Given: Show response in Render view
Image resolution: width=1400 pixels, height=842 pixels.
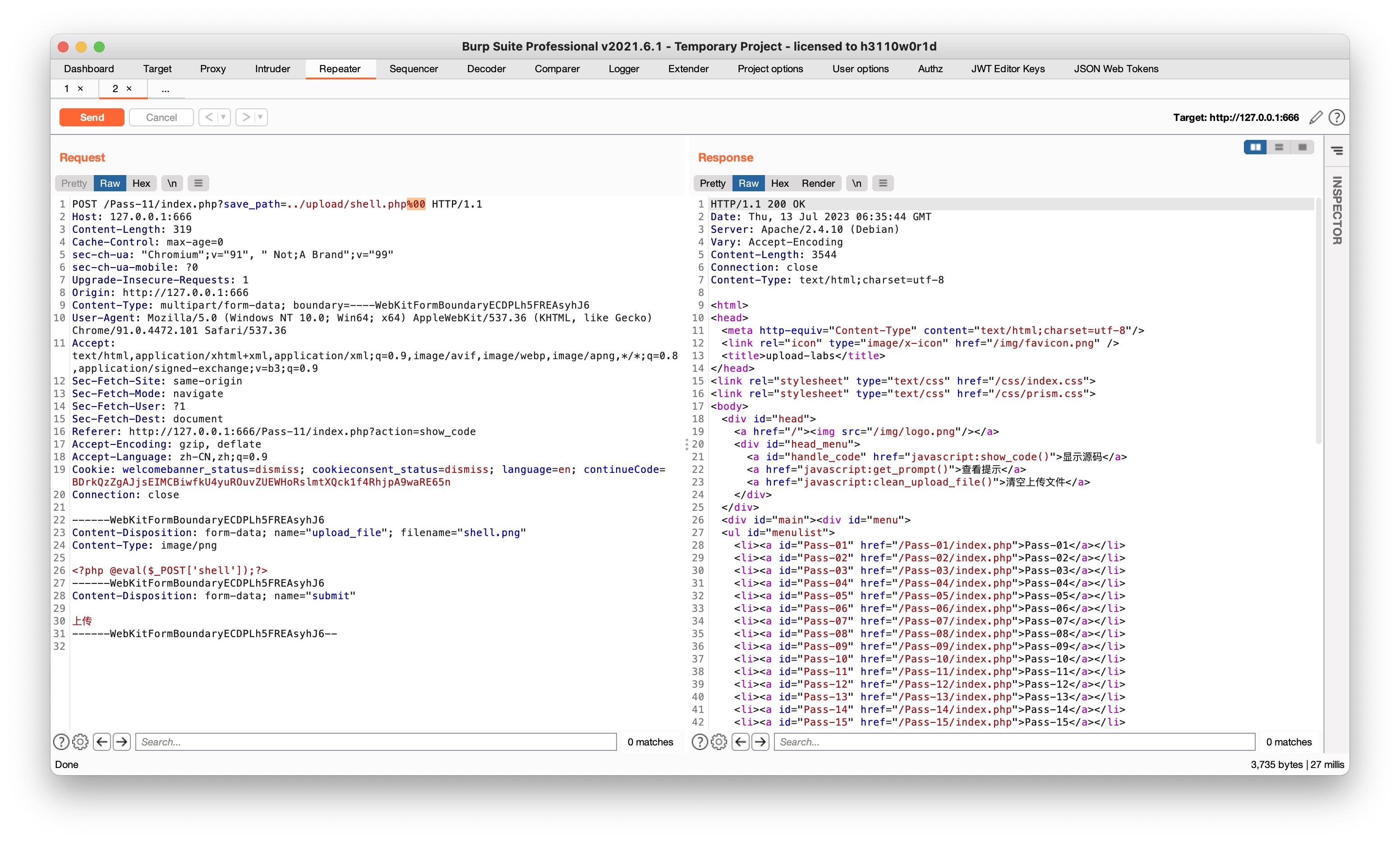Looking at the screenshot, I should (x=818, y=183).
